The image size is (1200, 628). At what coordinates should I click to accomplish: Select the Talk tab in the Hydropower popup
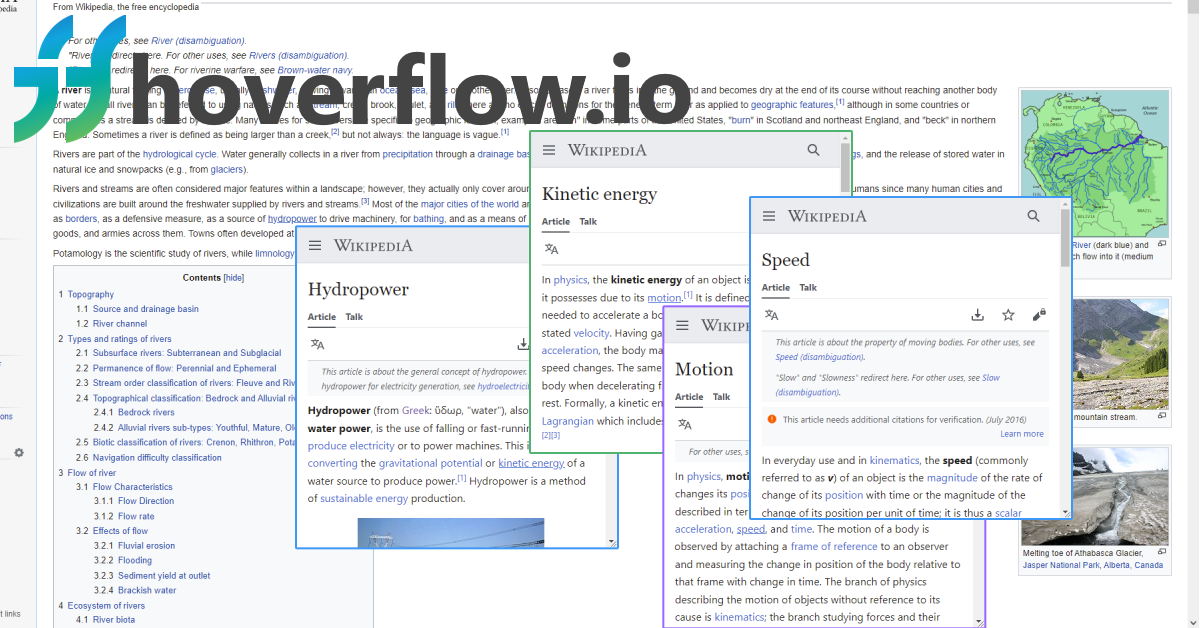354,317
